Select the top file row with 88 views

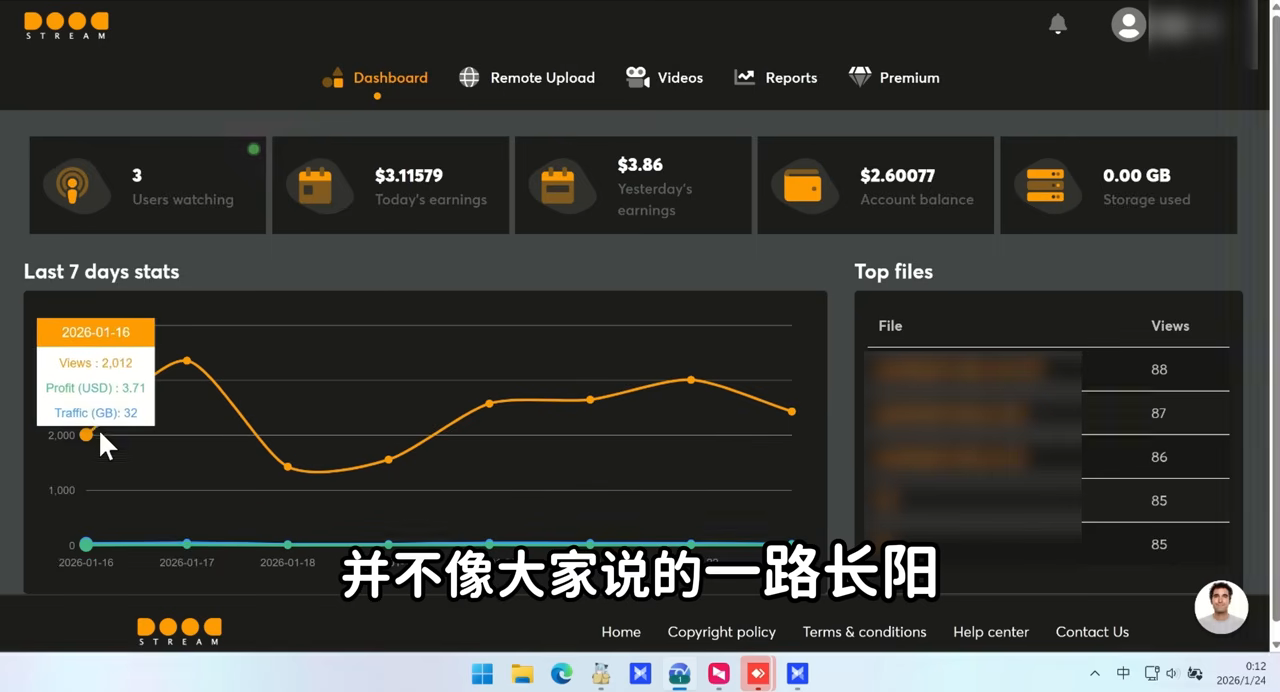tap(1047, 369)
